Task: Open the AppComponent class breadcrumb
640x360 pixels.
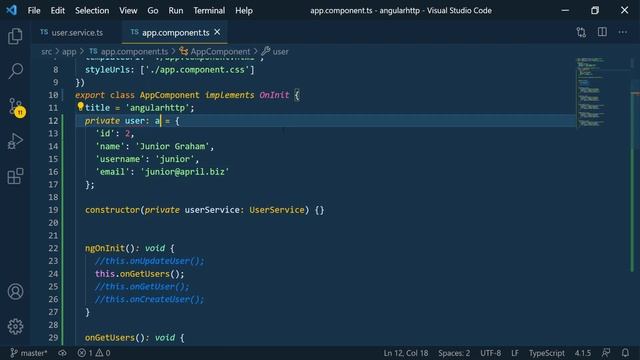Action: [215, 51]
